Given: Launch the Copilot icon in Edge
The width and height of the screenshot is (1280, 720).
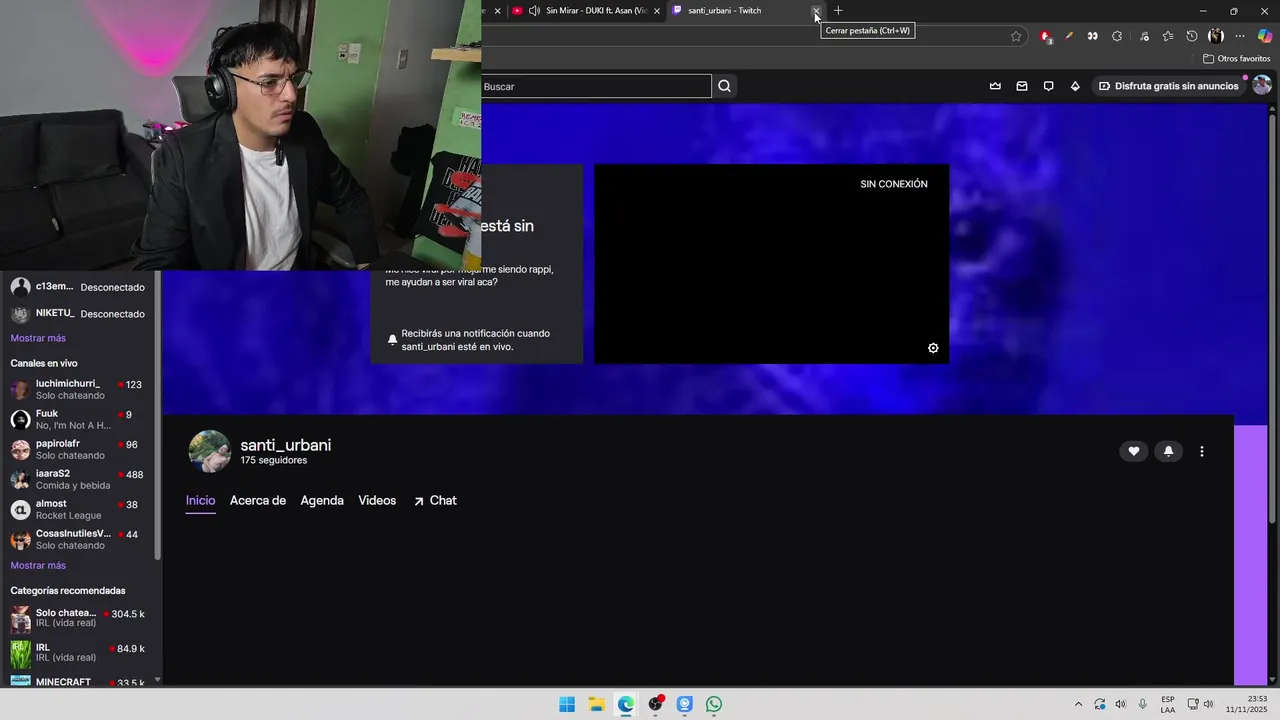Looking at the screenshot, I should tap(1265, 36).
